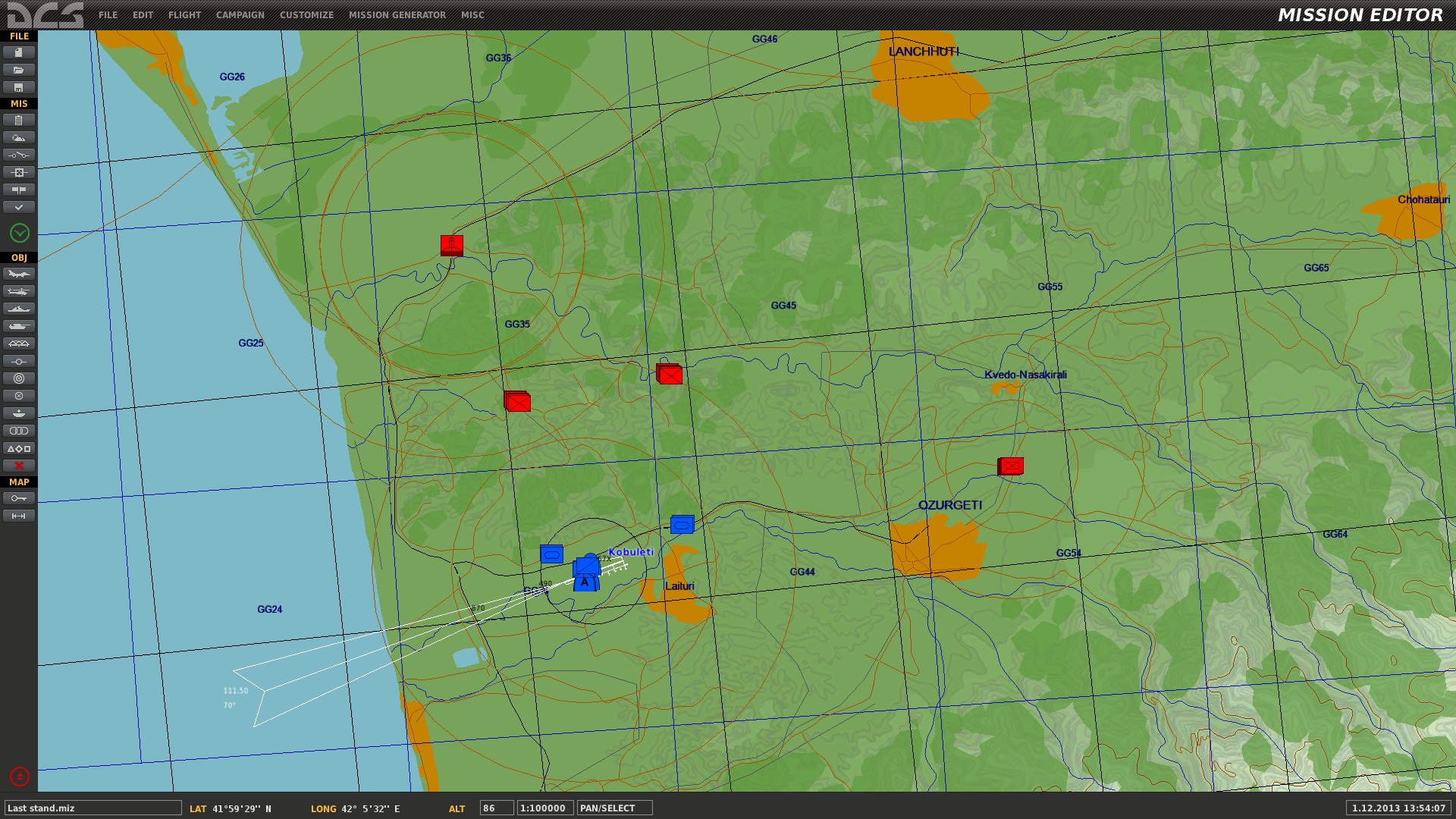Select the airplane group tool
1456x819 pixels.
tap(19, 274)
